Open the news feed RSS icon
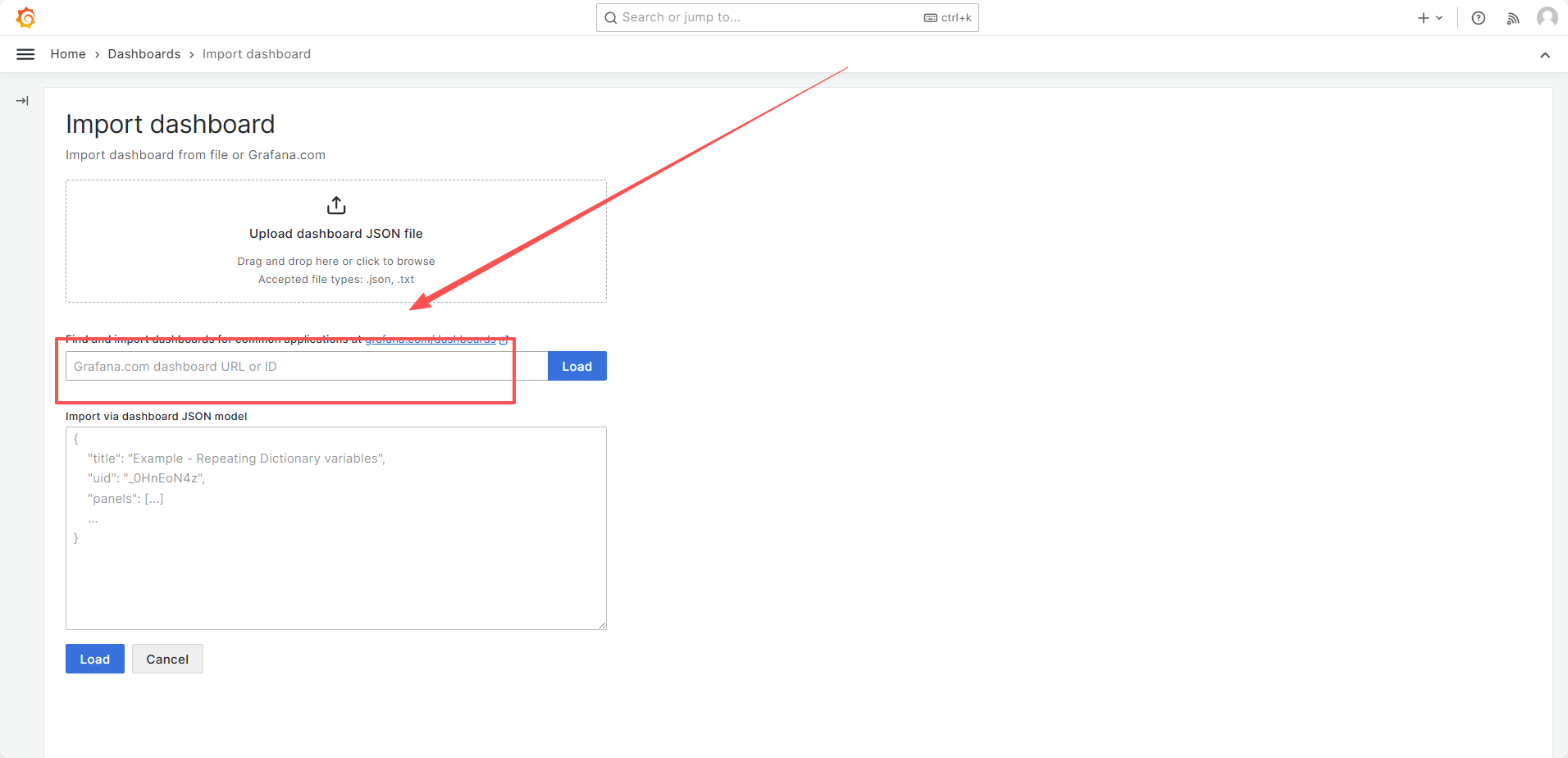 [1512, 18]
